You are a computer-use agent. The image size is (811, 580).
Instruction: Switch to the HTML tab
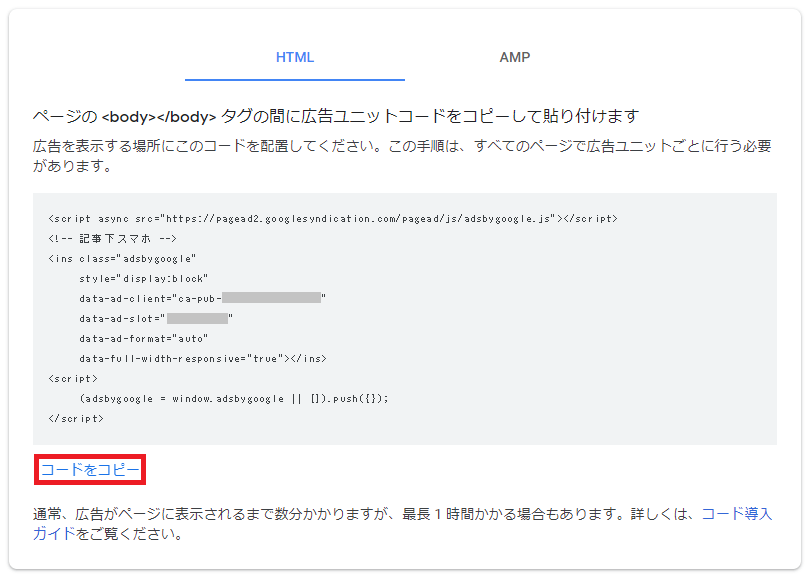click(x=295, y=57)
